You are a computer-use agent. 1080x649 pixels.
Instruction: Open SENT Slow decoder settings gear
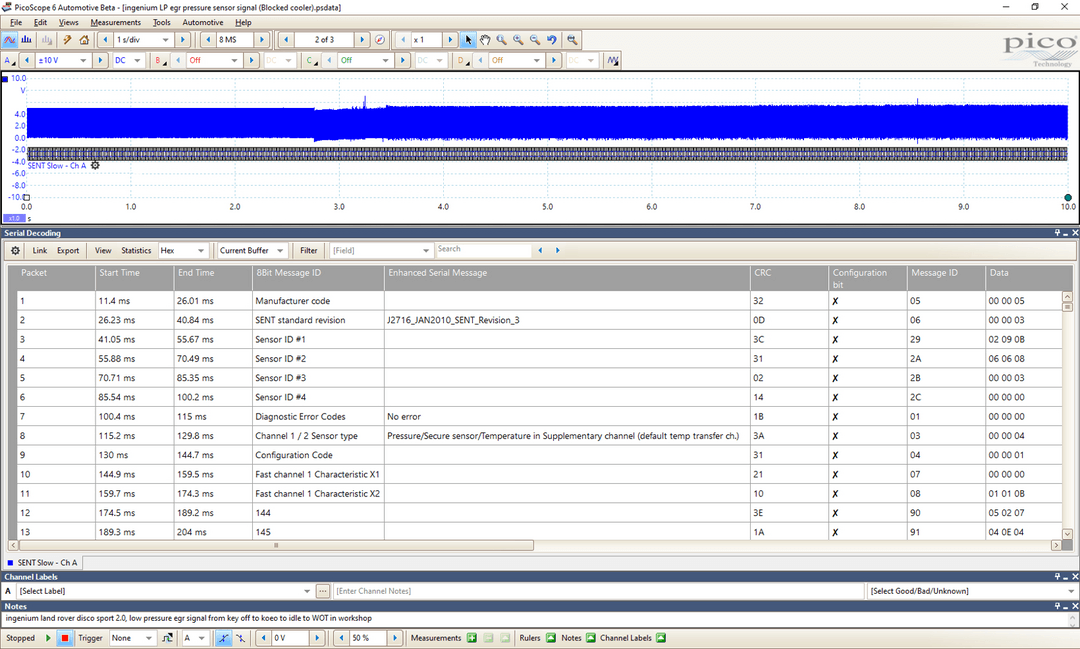[x=95, y=165]
